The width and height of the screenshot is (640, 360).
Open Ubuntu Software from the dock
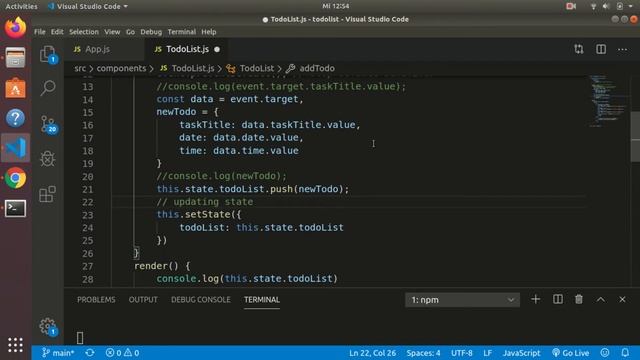coord(16,88)
